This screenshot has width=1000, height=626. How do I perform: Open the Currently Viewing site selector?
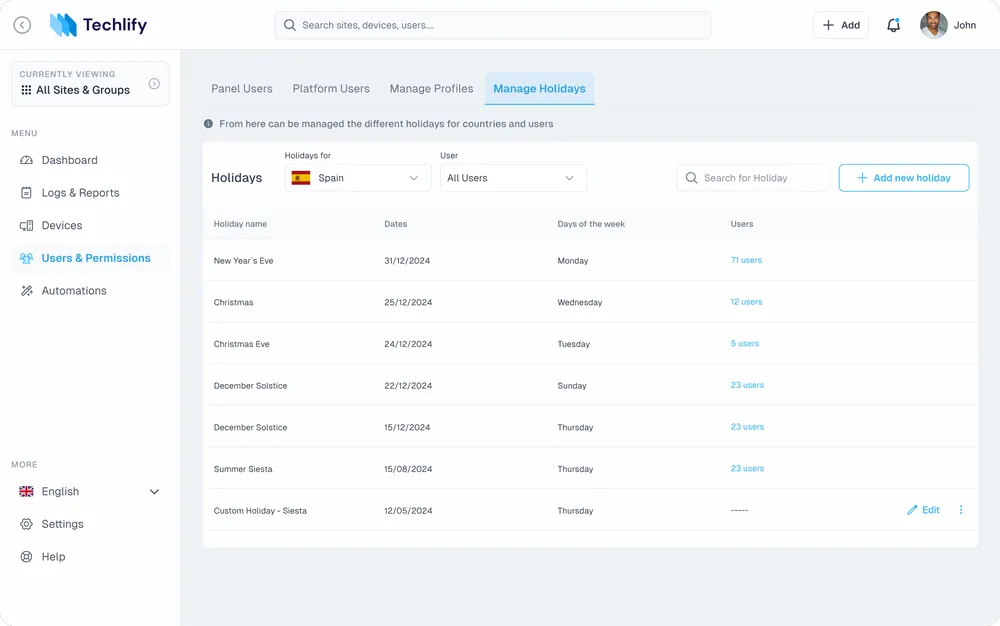90,84
